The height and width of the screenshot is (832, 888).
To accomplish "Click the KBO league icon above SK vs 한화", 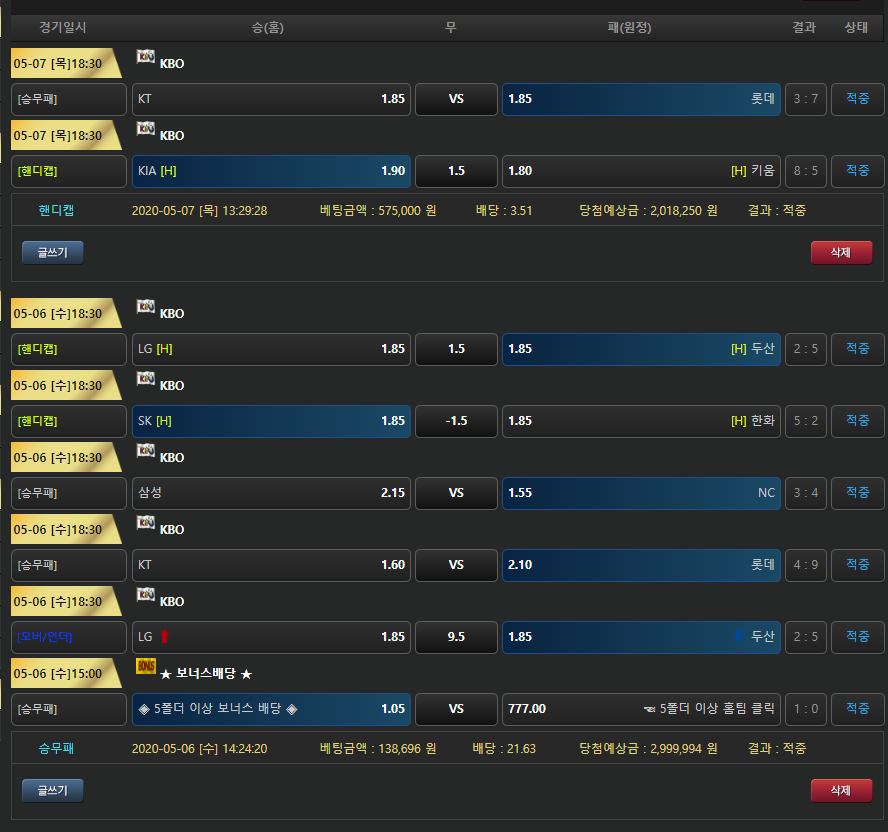I will pyautogui.click(x=146, y=378).
